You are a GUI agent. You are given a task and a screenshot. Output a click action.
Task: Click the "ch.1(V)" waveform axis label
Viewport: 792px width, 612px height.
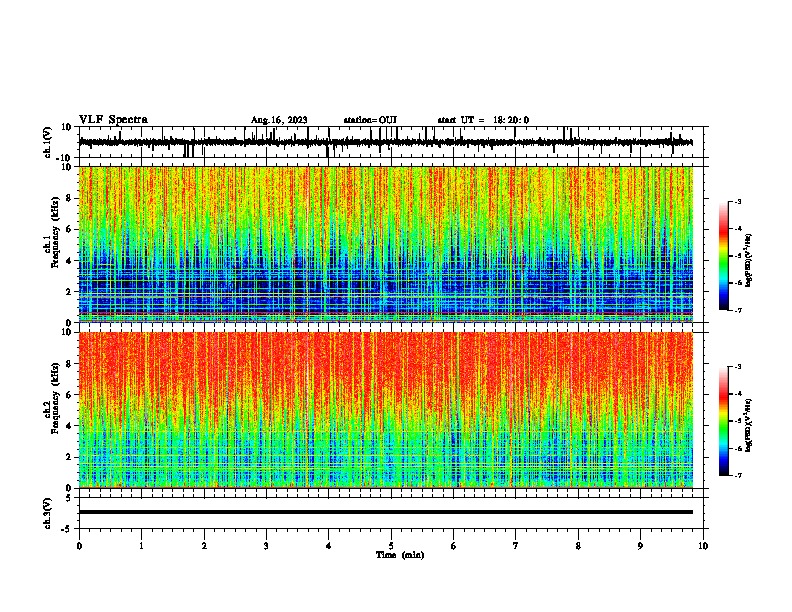click(48, 142)
